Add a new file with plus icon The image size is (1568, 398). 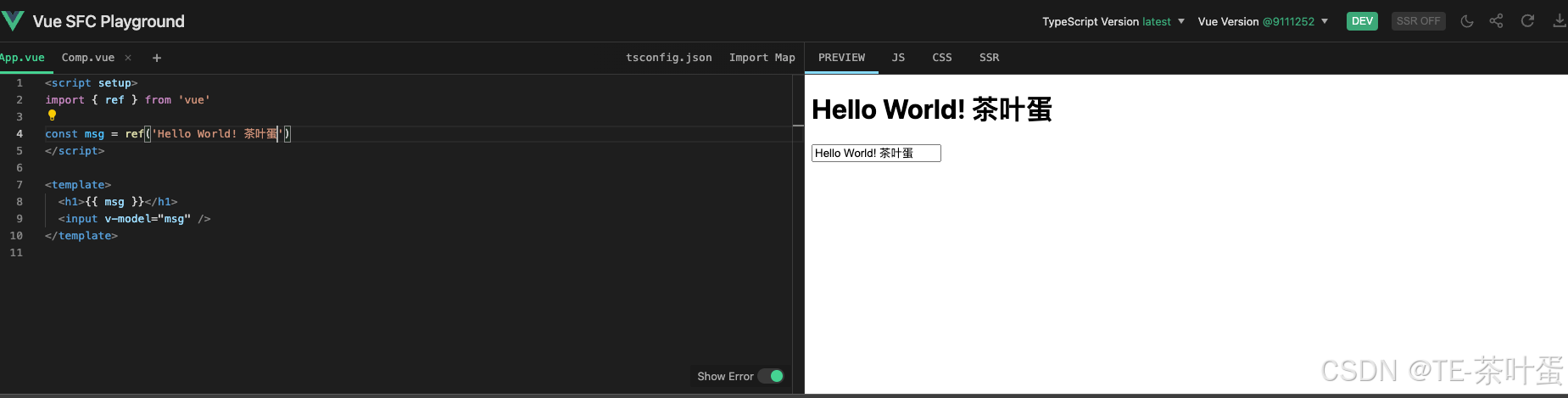point(157,58)
